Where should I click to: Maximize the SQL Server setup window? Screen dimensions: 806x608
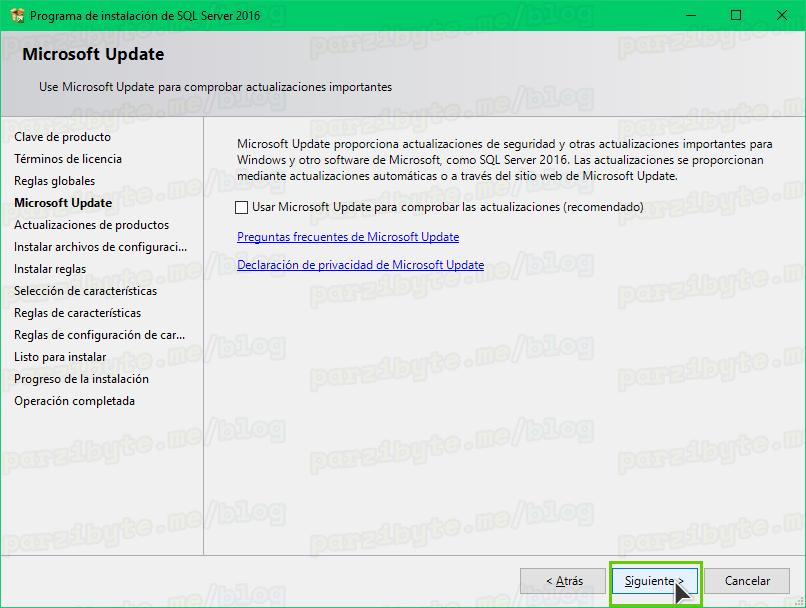[736, 15]
